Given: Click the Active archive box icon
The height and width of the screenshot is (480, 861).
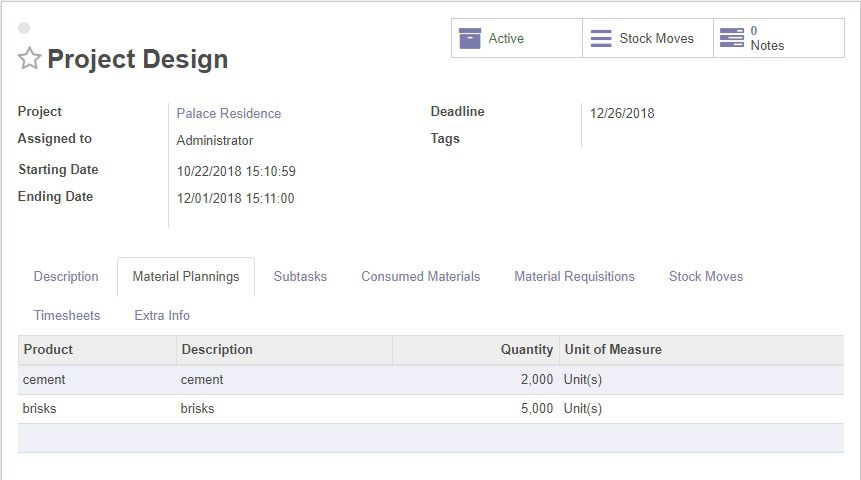Looking at the screenshot, I should [x=470, y=38].
